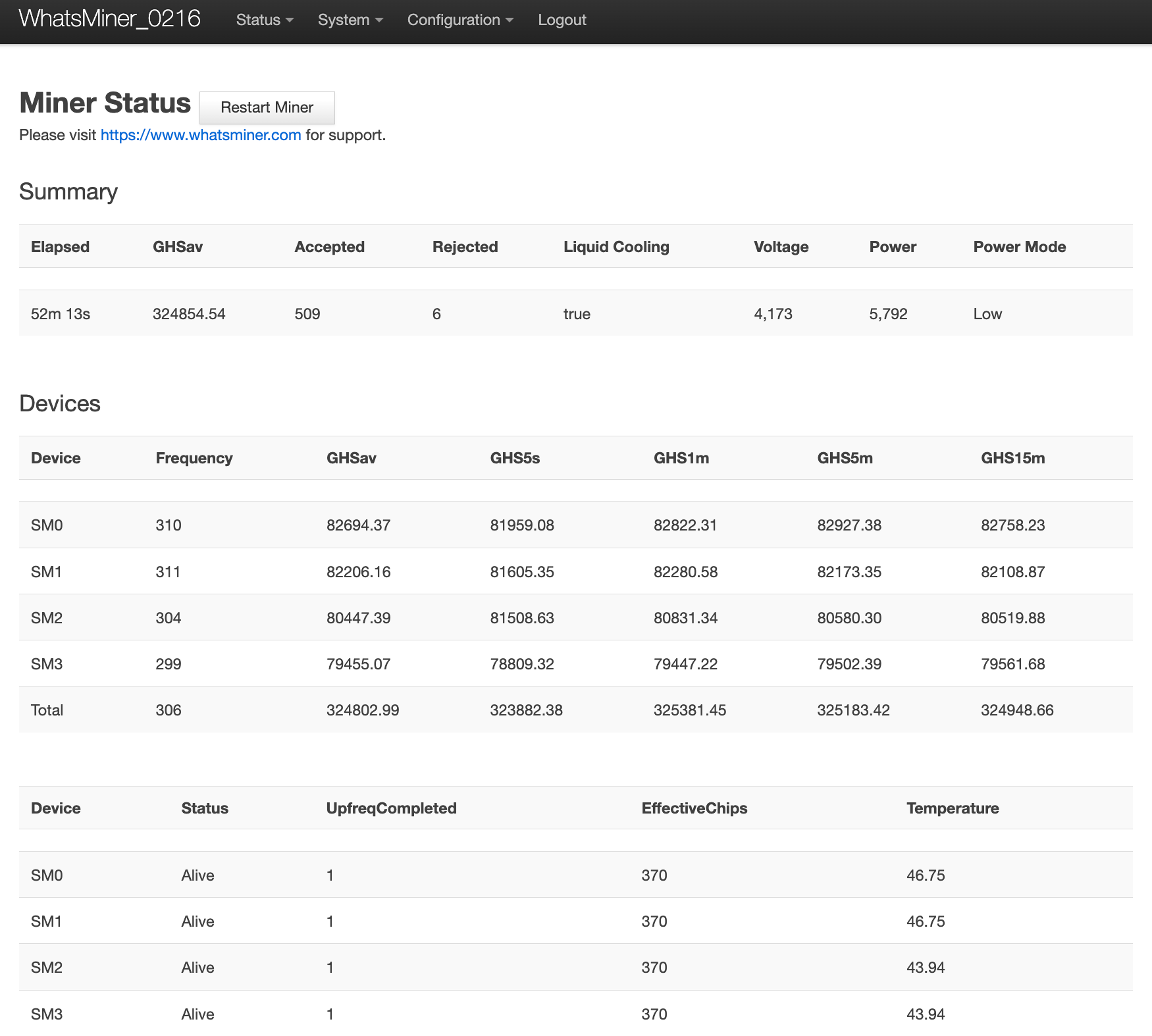Expand the Configuration dropdown menu
This screenshot has height=1036, width=1152.
tap(460, 20)
